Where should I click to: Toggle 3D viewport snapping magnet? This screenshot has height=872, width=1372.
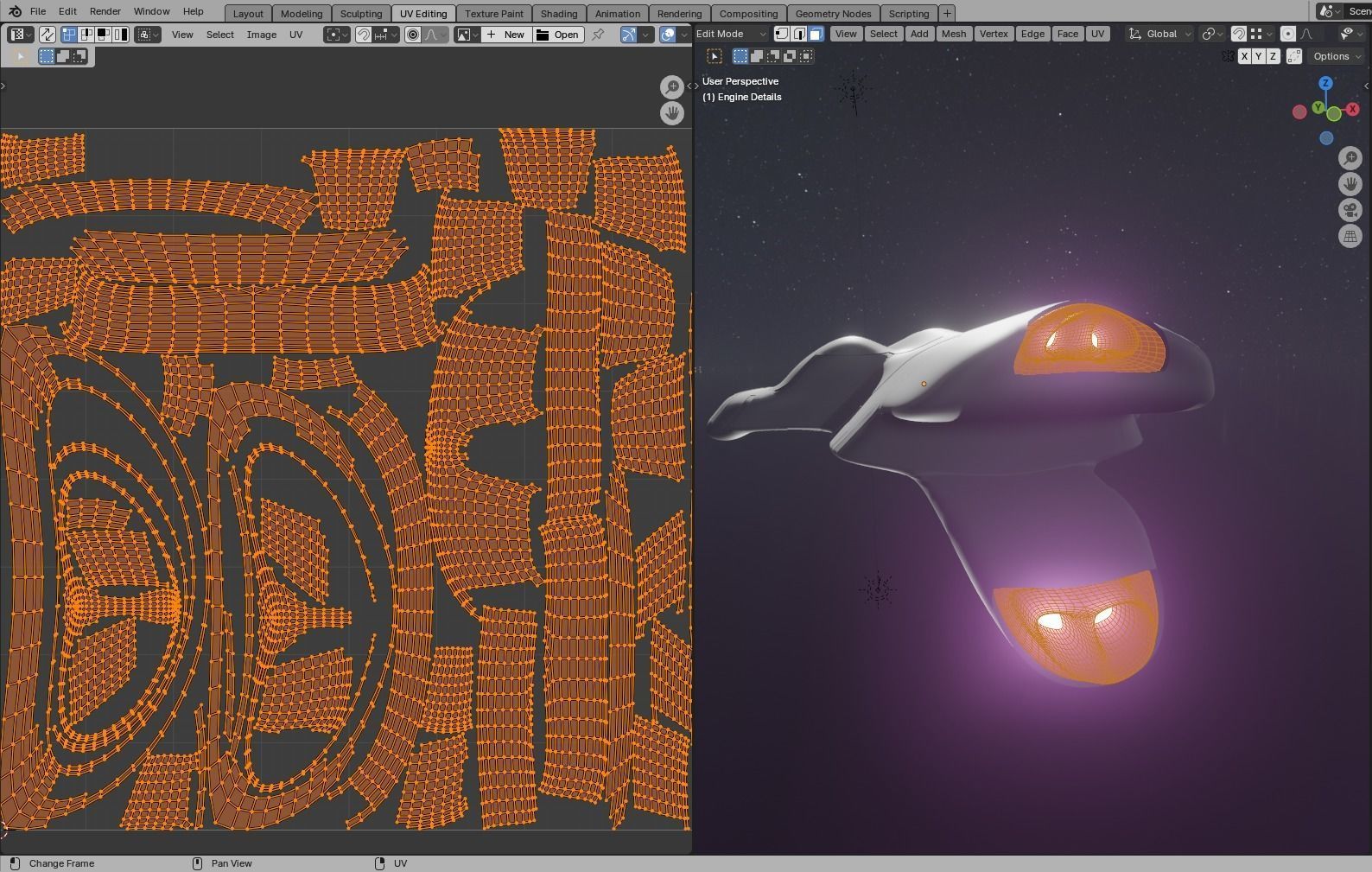[x=1238, y=34]
